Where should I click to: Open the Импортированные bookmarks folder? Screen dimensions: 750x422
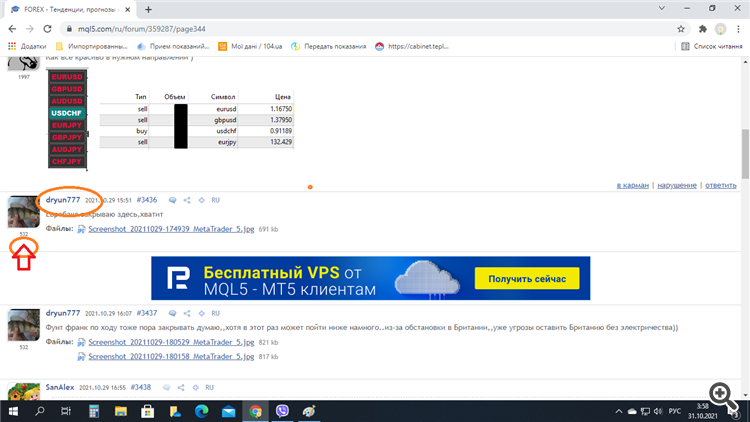click(92, 46)
